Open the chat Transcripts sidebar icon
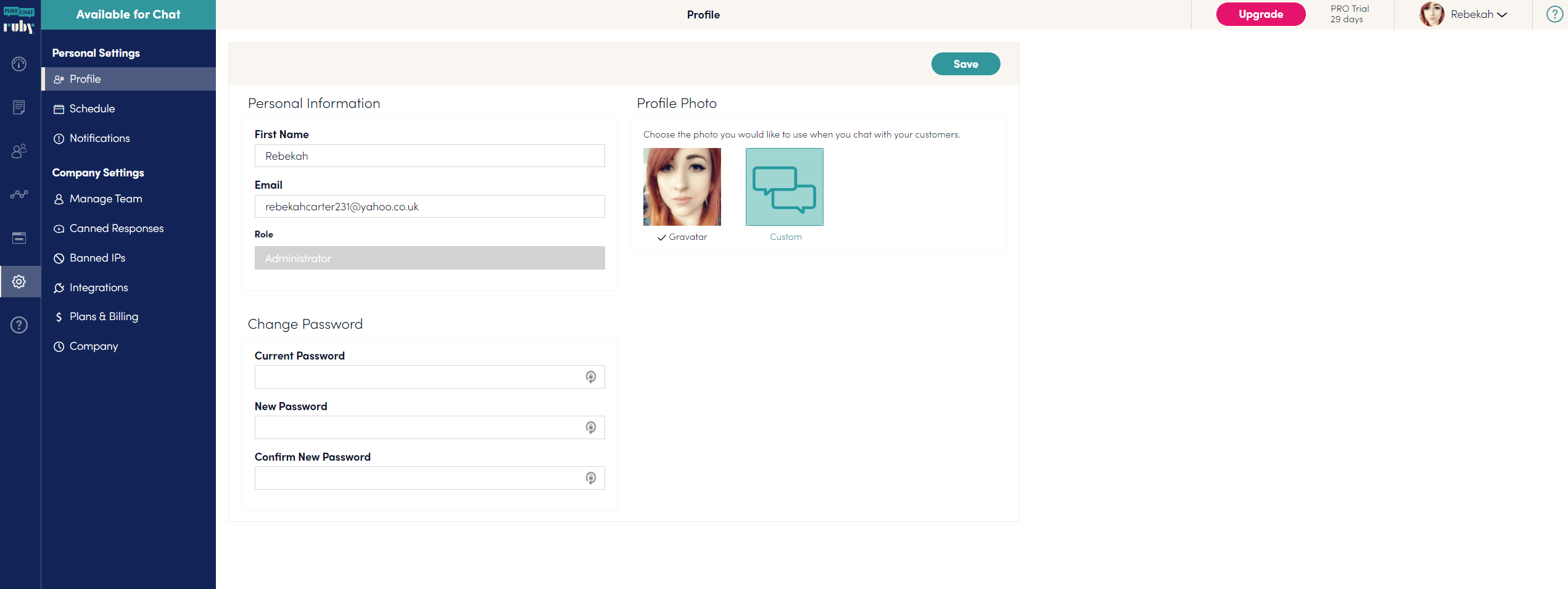Image resolution: width=1568 pixels, height=589 pixels. pos(19,107)
